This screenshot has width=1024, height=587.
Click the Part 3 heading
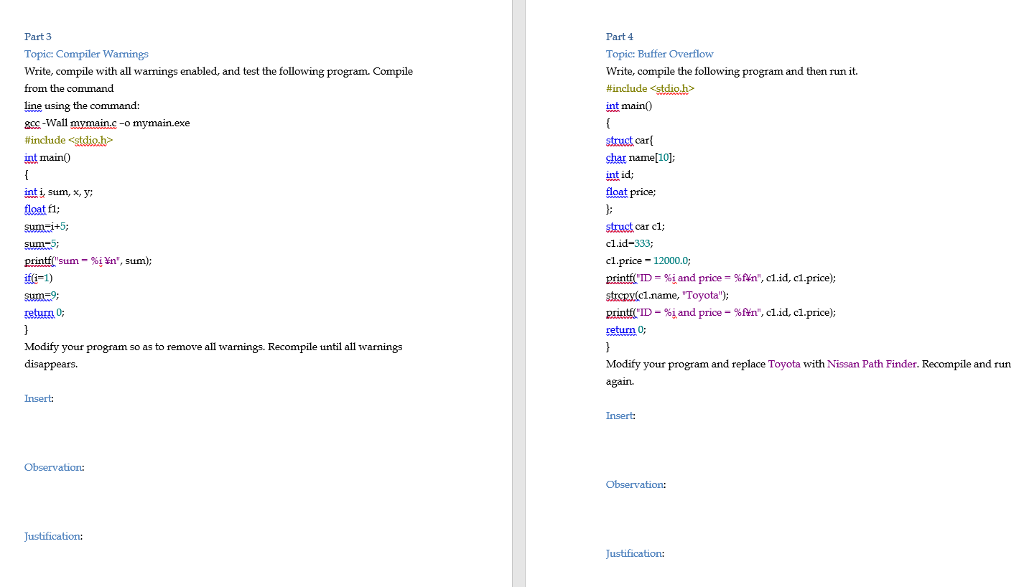[x=37, y=36]
